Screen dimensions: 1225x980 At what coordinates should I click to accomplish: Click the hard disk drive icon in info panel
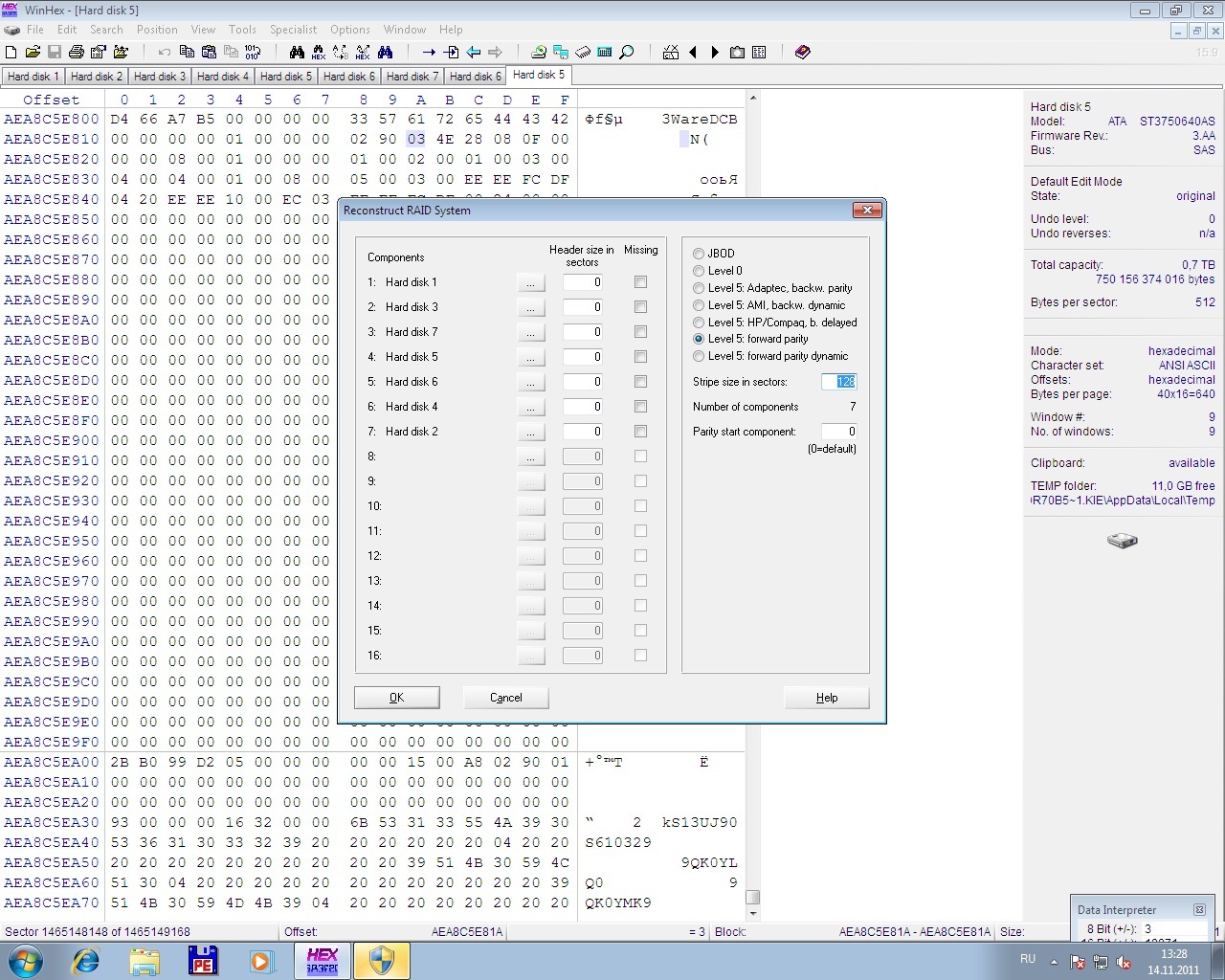1123,541
